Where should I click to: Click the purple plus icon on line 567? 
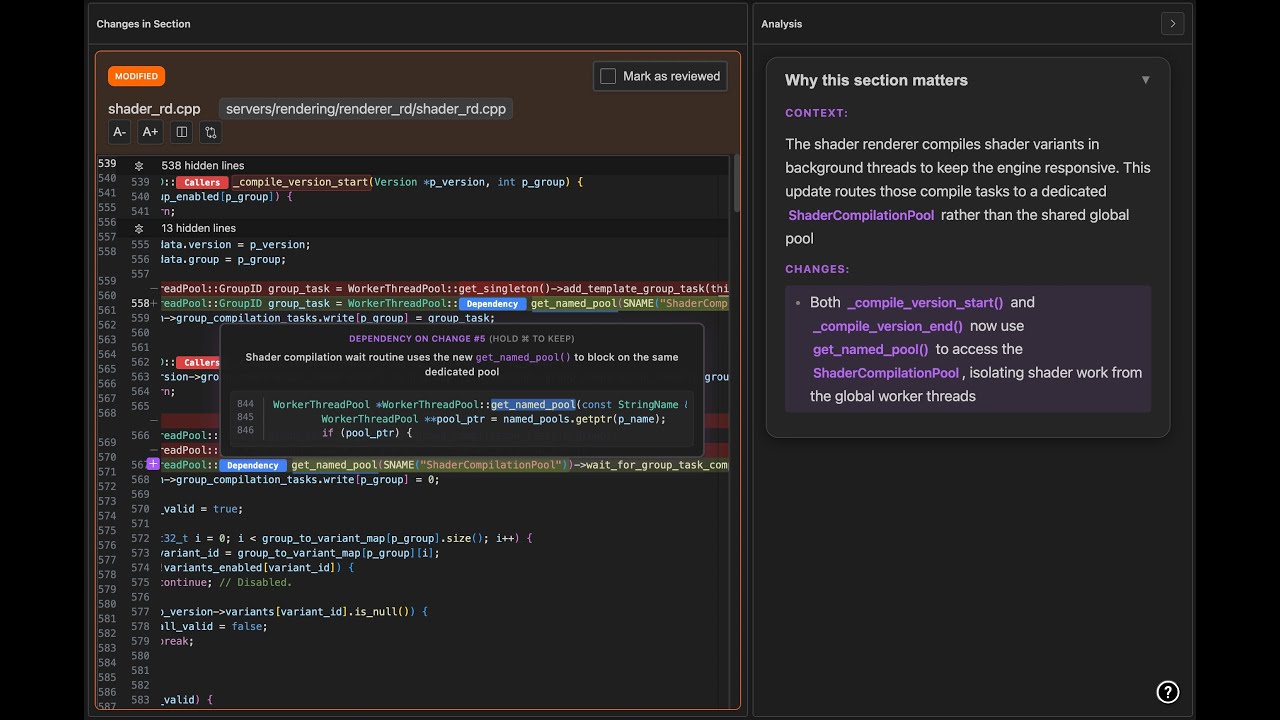[x=153, y=464]
